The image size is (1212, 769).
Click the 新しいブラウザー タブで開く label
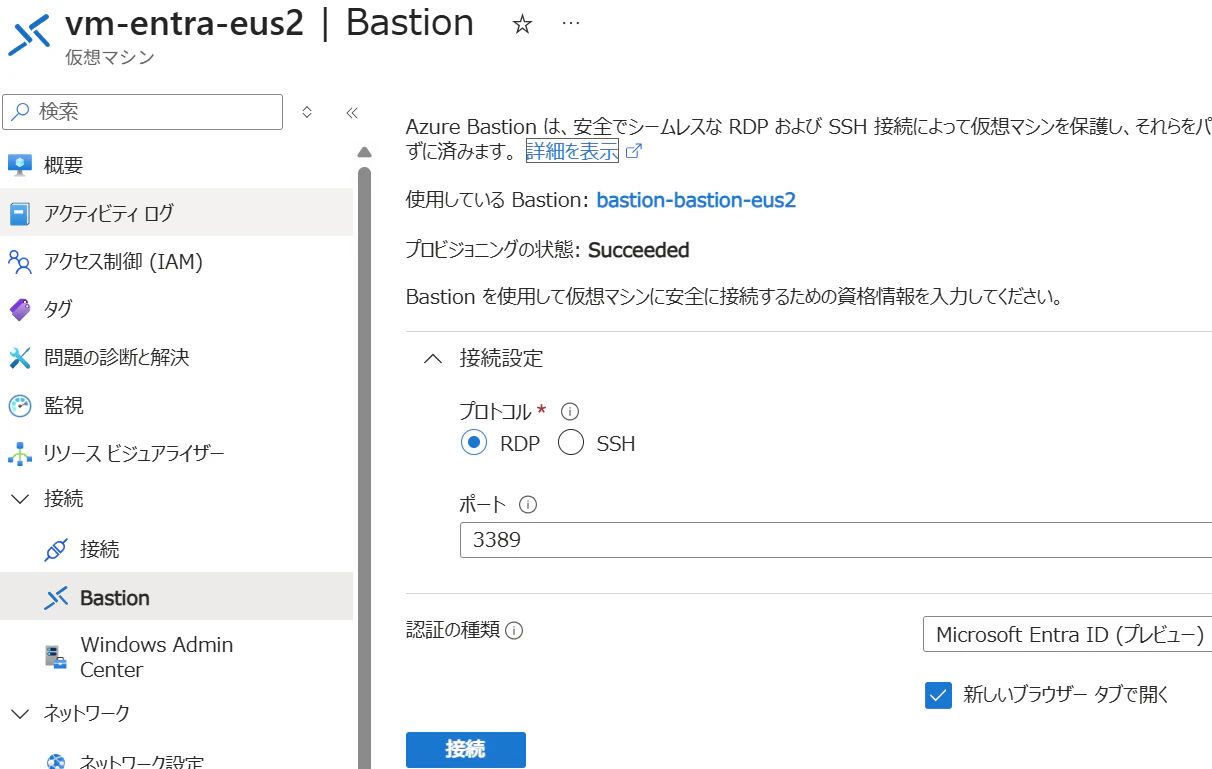pos(1066,695)
